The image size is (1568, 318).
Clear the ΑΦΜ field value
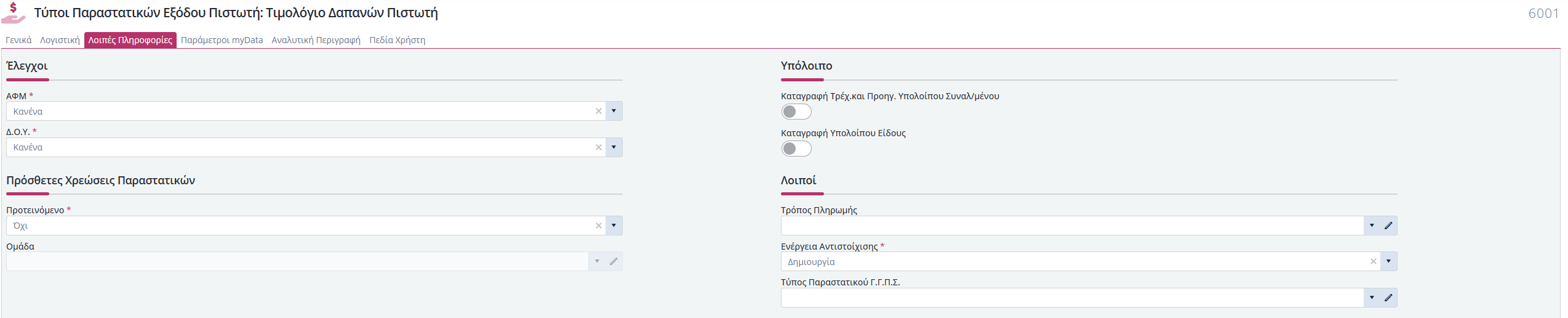(x=598, y=112)
